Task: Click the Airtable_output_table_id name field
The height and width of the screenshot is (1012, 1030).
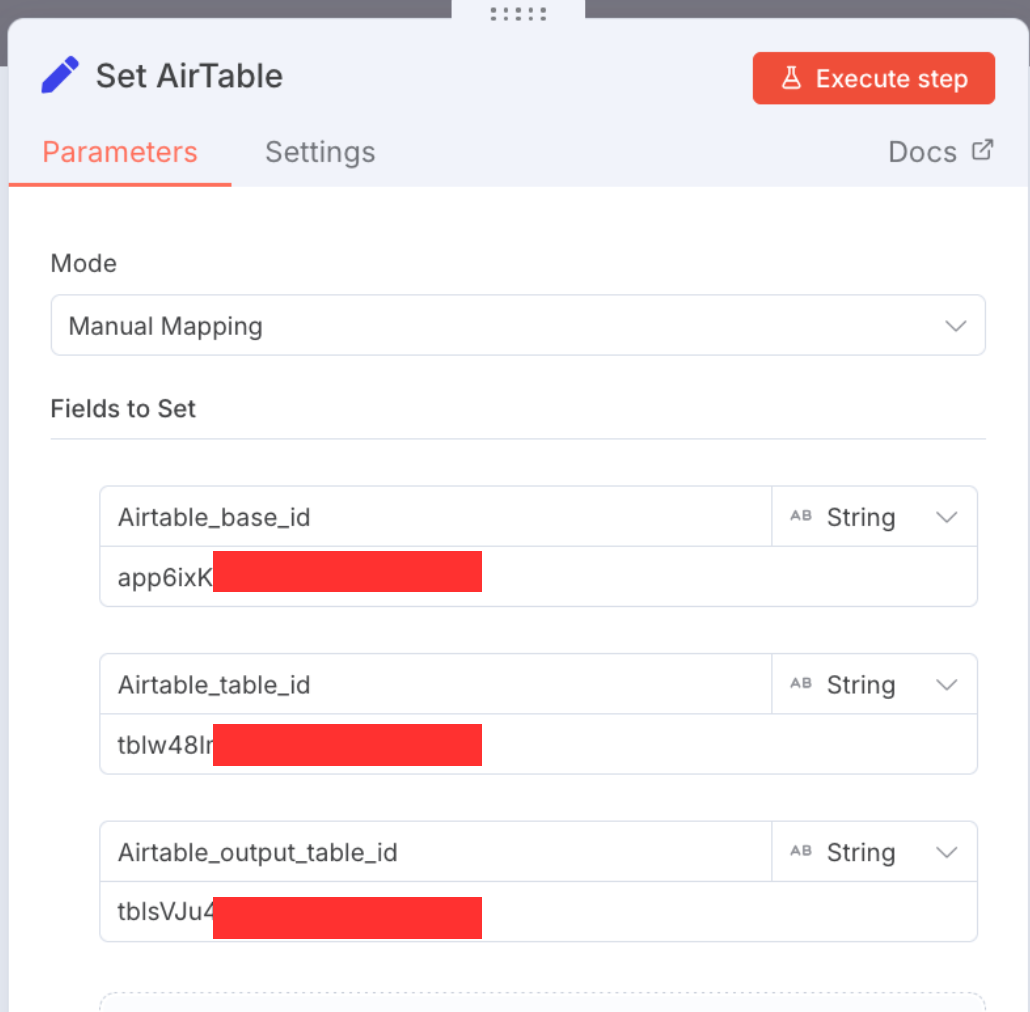Action: coord(435,852)
